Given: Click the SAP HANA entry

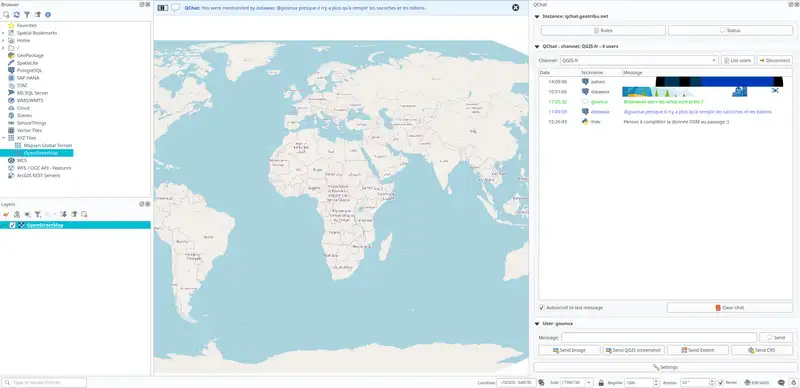Looking at the screenshot, I should pyautogui.click(x=28, y=78).
